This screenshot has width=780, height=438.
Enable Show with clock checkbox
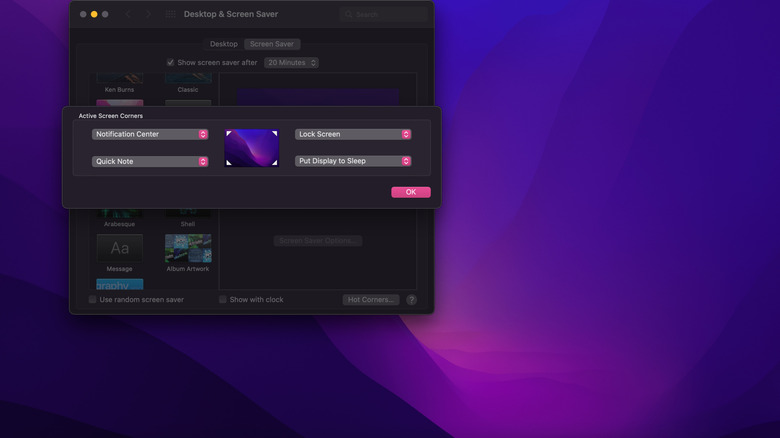coord(223,300)
